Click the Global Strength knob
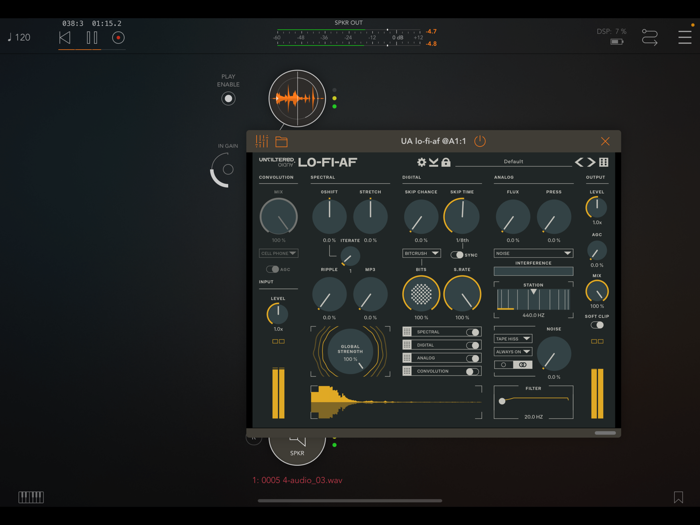Image resolution: width=700 pixels, height=525 pixels. pos(350,352)
